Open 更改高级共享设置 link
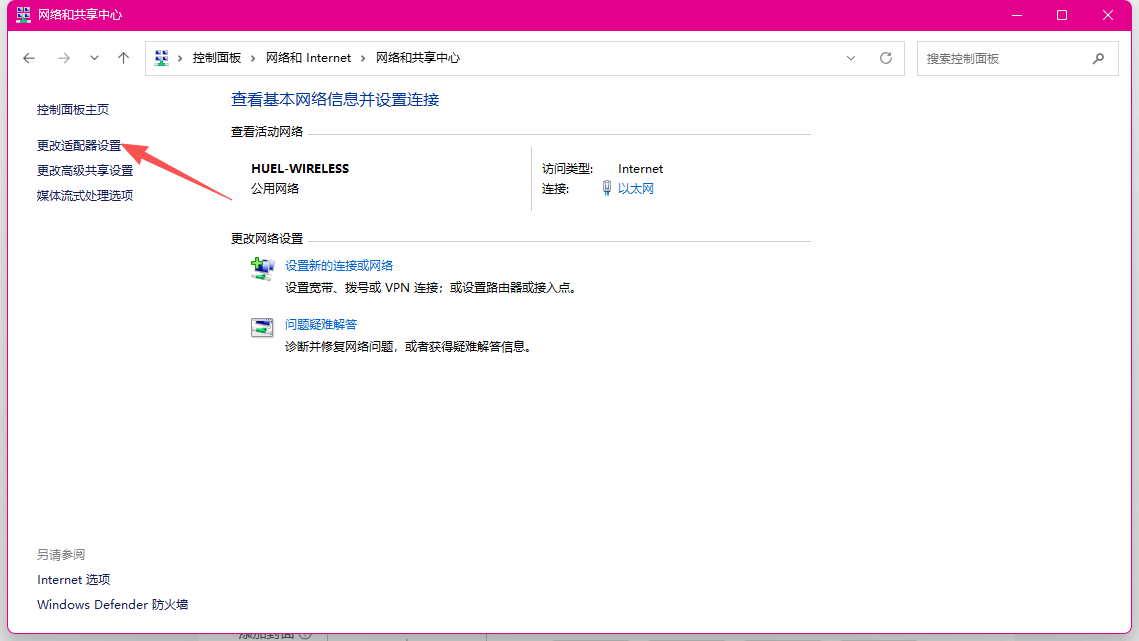Image resolution: width=1139 pixels, height=641 pixels. 85,171
